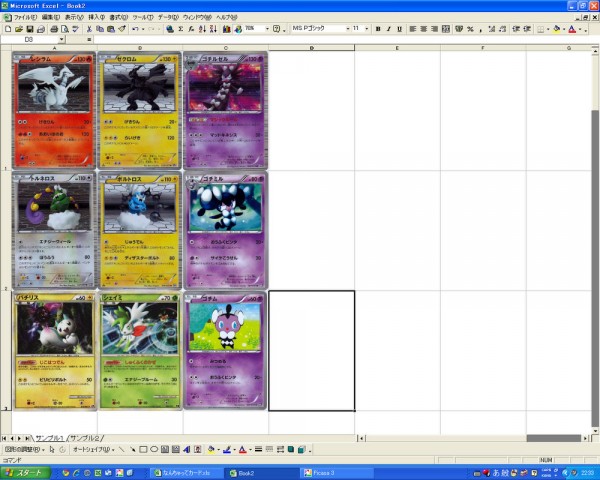Open the undo history dropdown arrow
The width and height of the screenshot is (600, 480).
click(143, 29)
